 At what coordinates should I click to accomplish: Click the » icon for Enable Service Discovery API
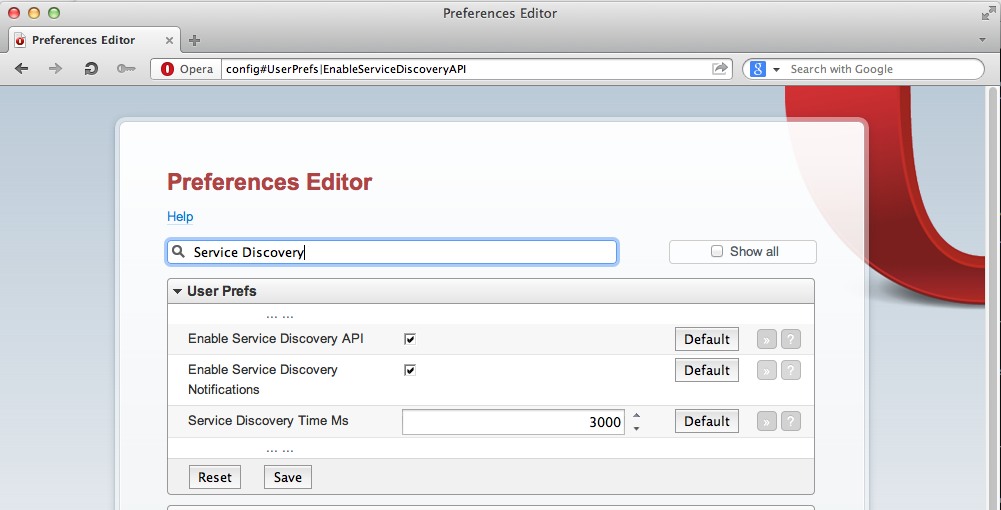pyautogui.click(x=767, y=339)
